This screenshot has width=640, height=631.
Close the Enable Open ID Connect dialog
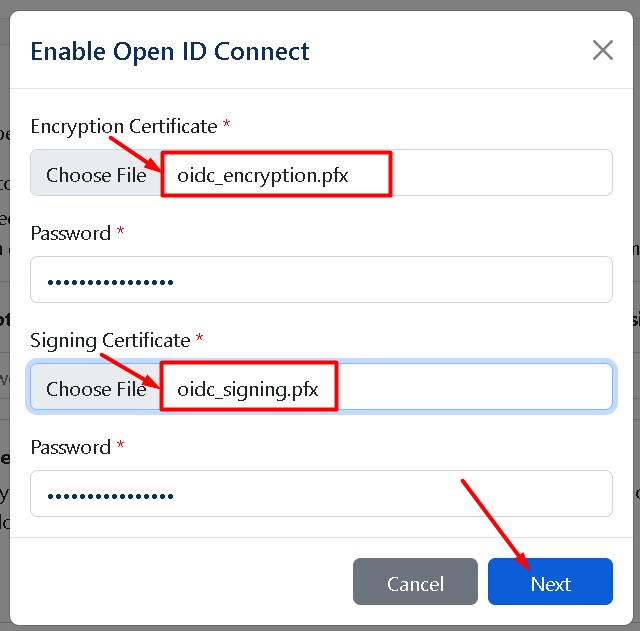click(602, 50)
